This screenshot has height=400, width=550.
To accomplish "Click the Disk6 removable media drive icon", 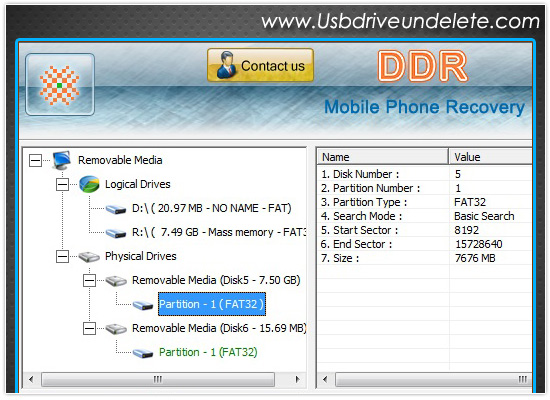I will (x=116, y=328).
